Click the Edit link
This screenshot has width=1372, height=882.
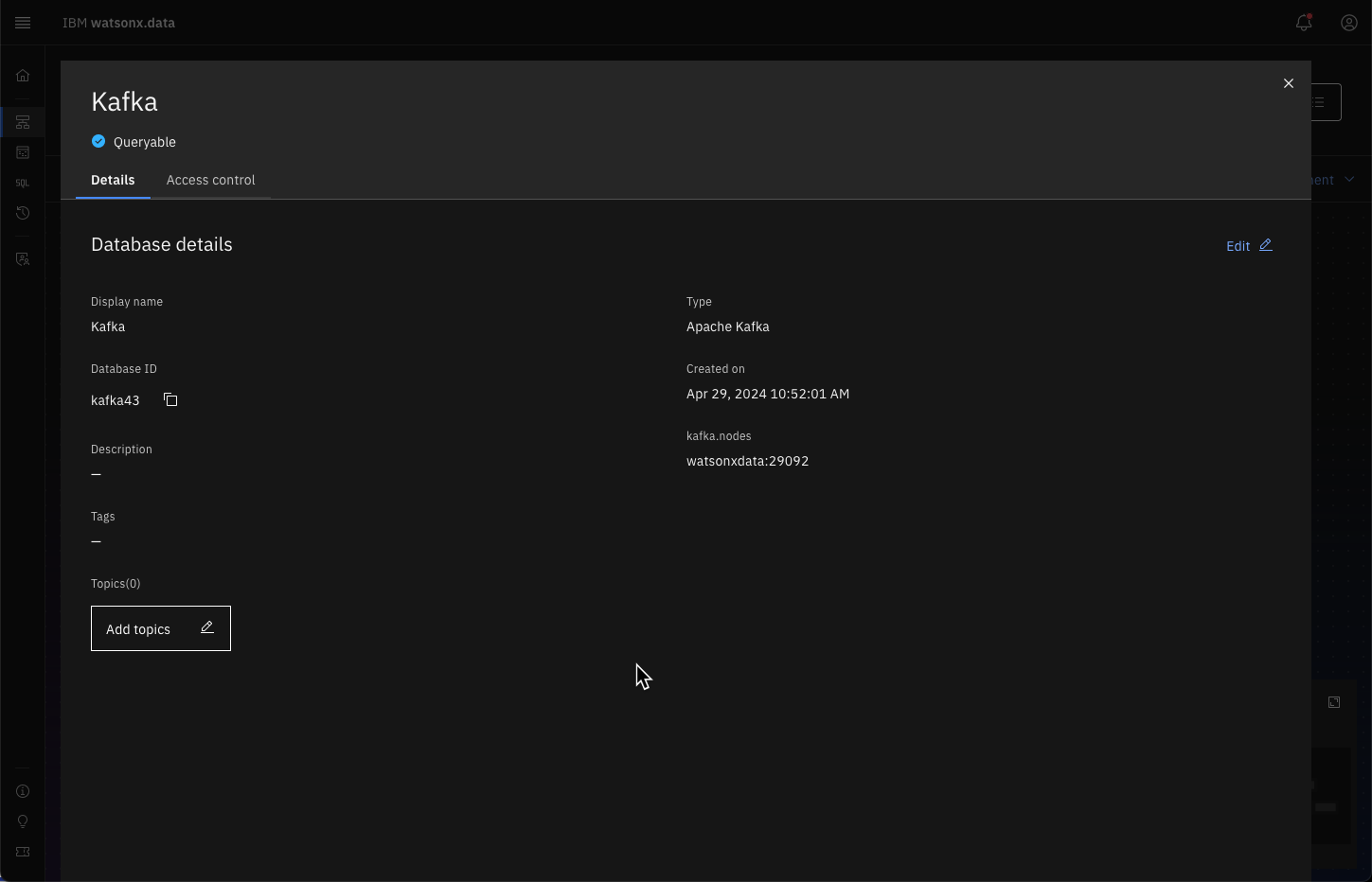(1238, 246)
